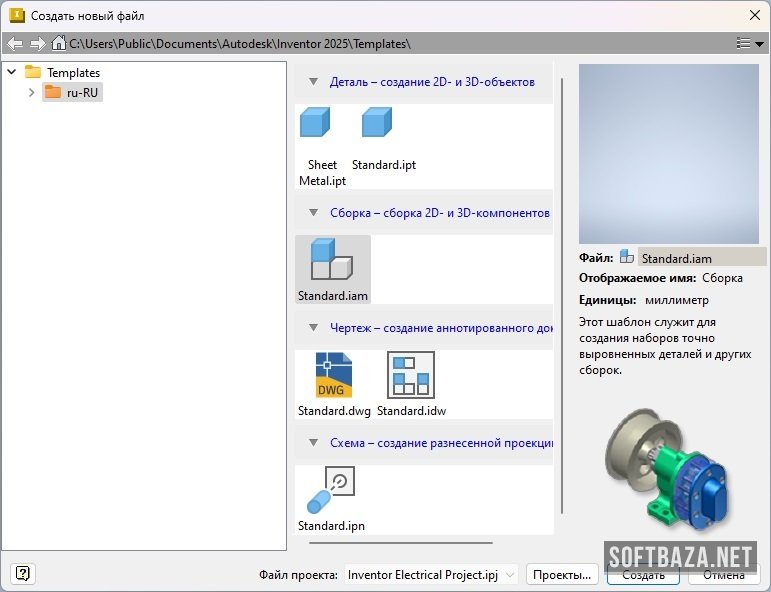Click the horizontal scrollbar under template list
The height and width of the screenshot is (592, 771).
click(400, 542)
